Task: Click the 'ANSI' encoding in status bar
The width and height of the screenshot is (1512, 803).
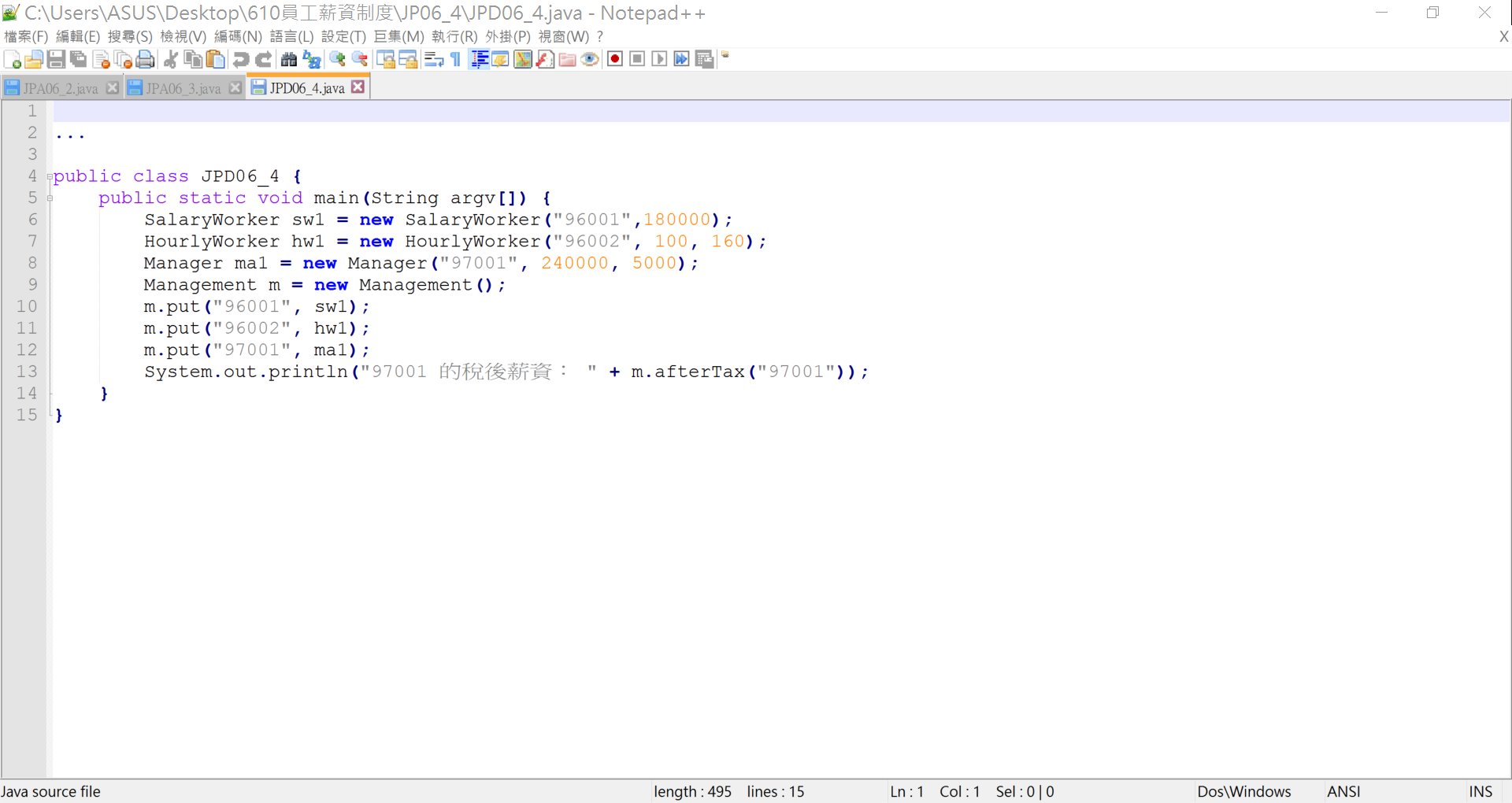Action: 1343,792
